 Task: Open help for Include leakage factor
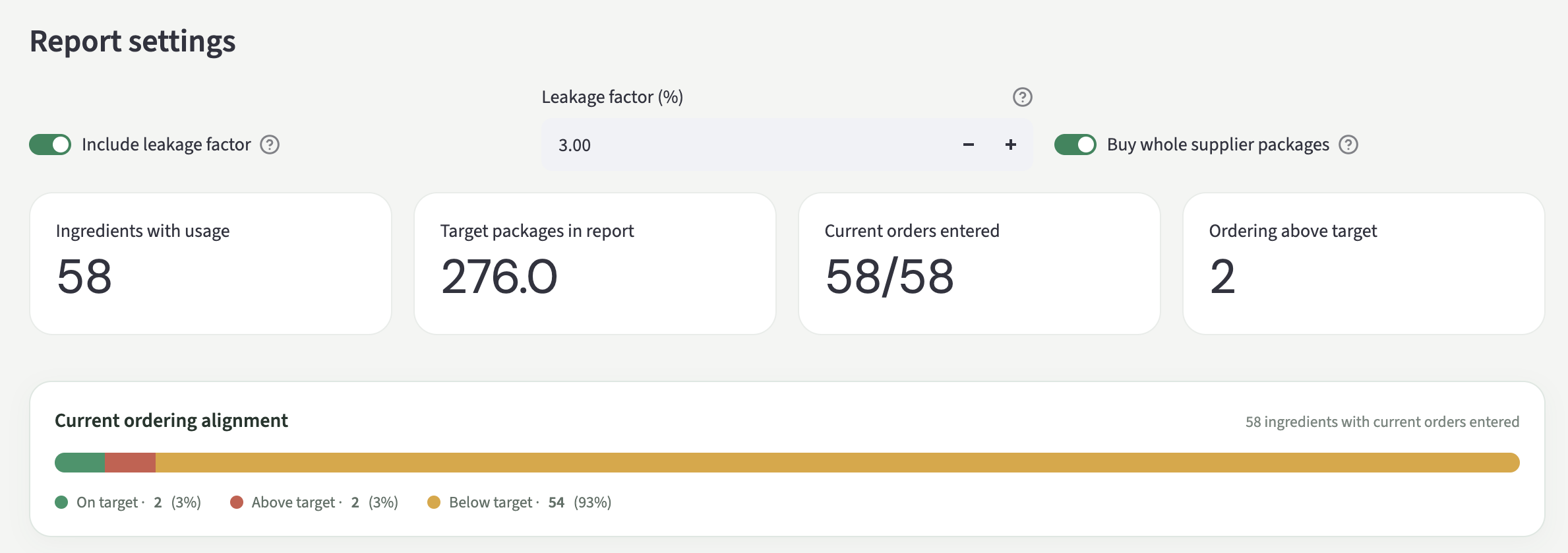pos(270,145)
